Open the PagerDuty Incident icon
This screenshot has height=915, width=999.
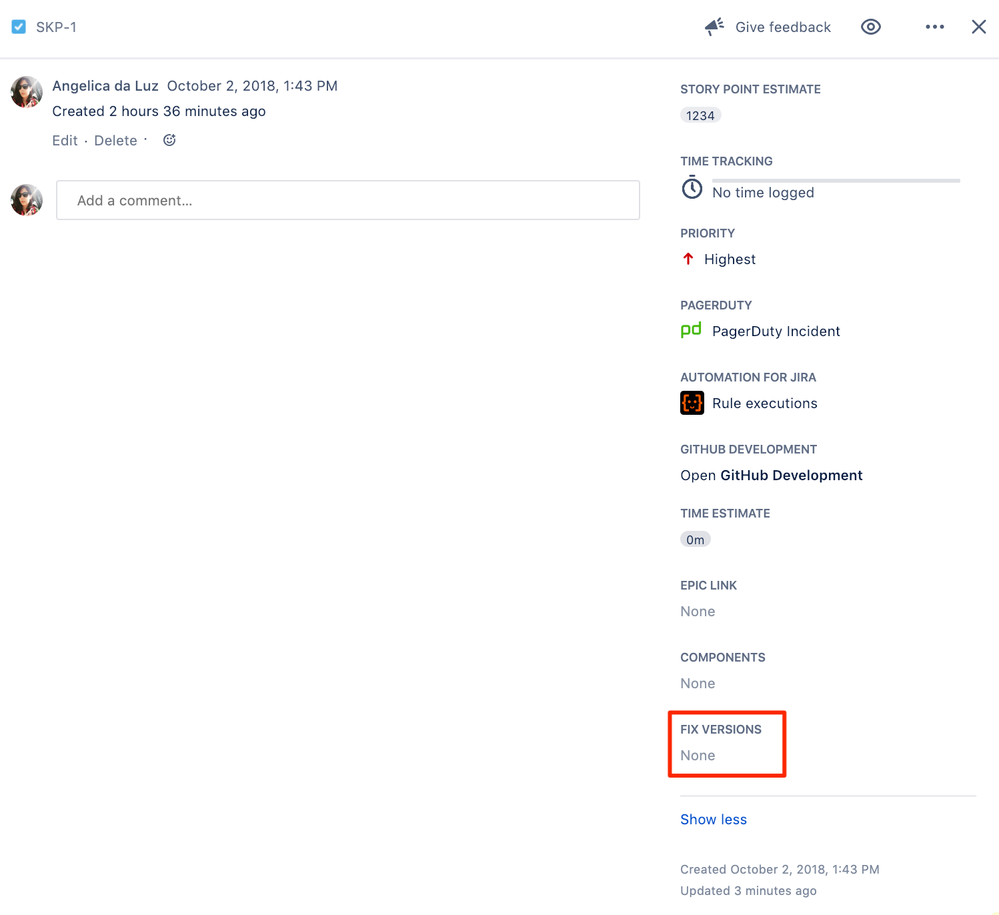(691, 330)
